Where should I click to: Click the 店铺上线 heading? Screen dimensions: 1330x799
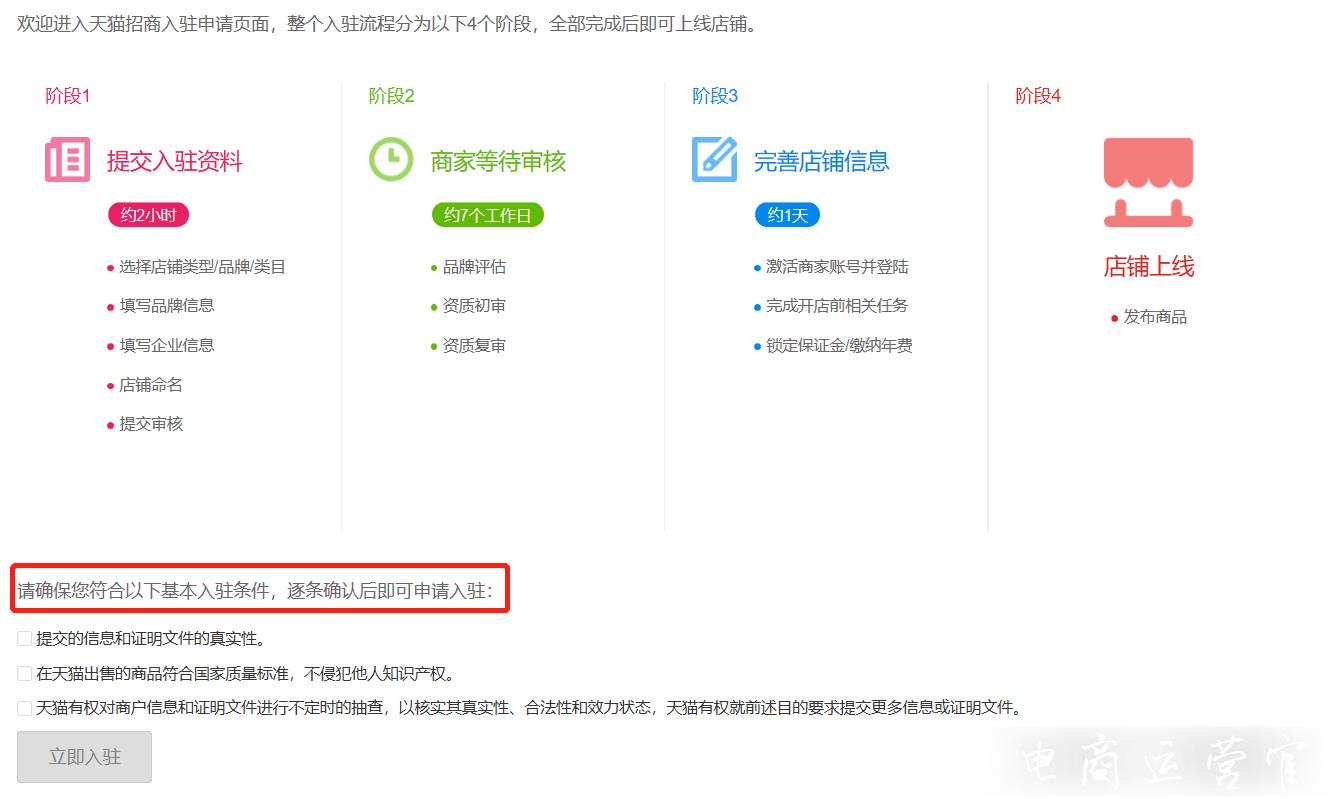tap(1149, 266)
